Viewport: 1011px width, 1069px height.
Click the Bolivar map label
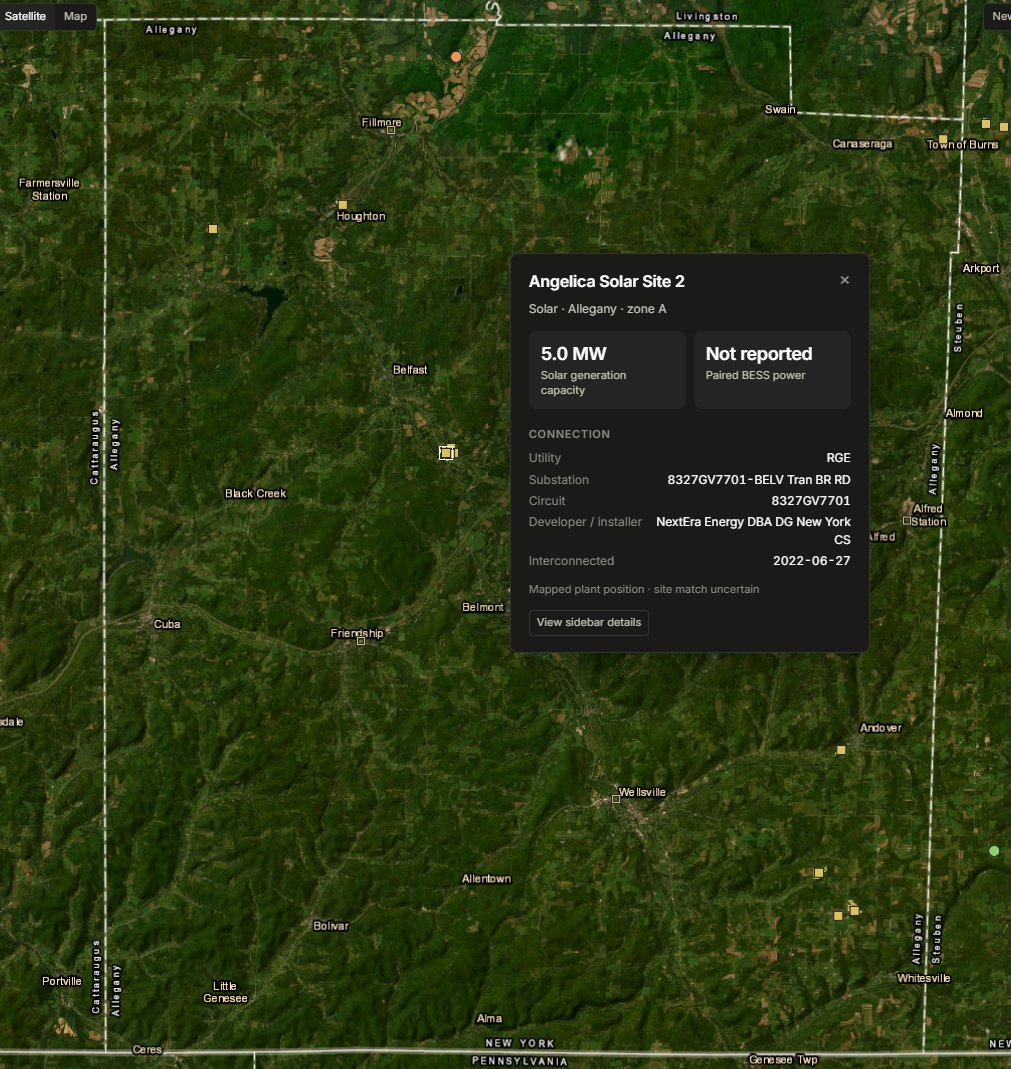pyautogui.click(x=331, y=926)
